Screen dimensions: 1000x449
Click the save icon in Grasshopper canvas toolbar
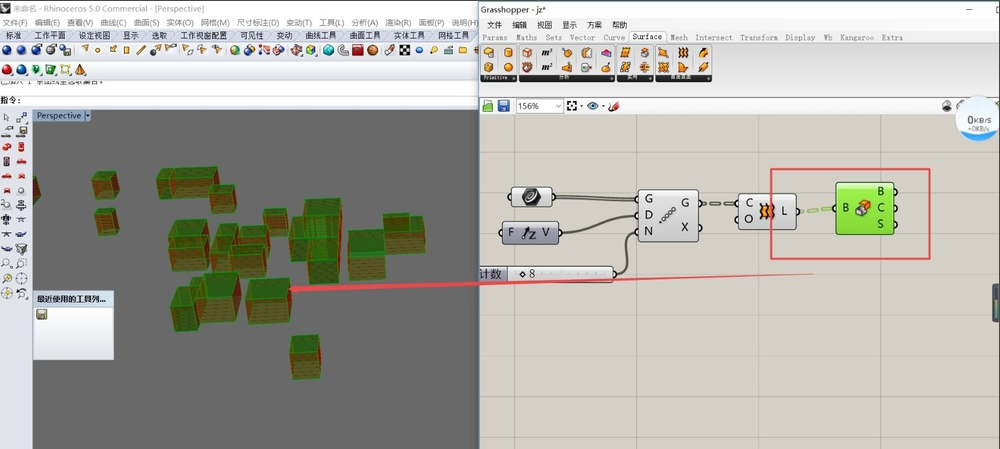(503, 106)
